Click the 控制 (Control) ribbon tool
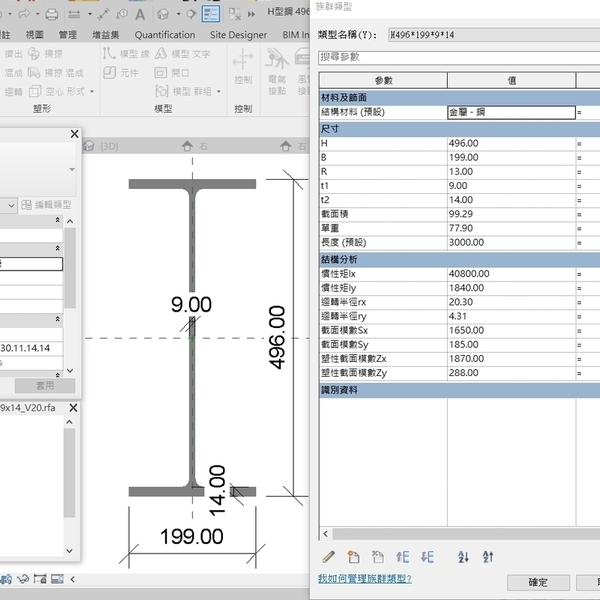The height and width of the screenshot is (600, 600). (x=243, y=68)
